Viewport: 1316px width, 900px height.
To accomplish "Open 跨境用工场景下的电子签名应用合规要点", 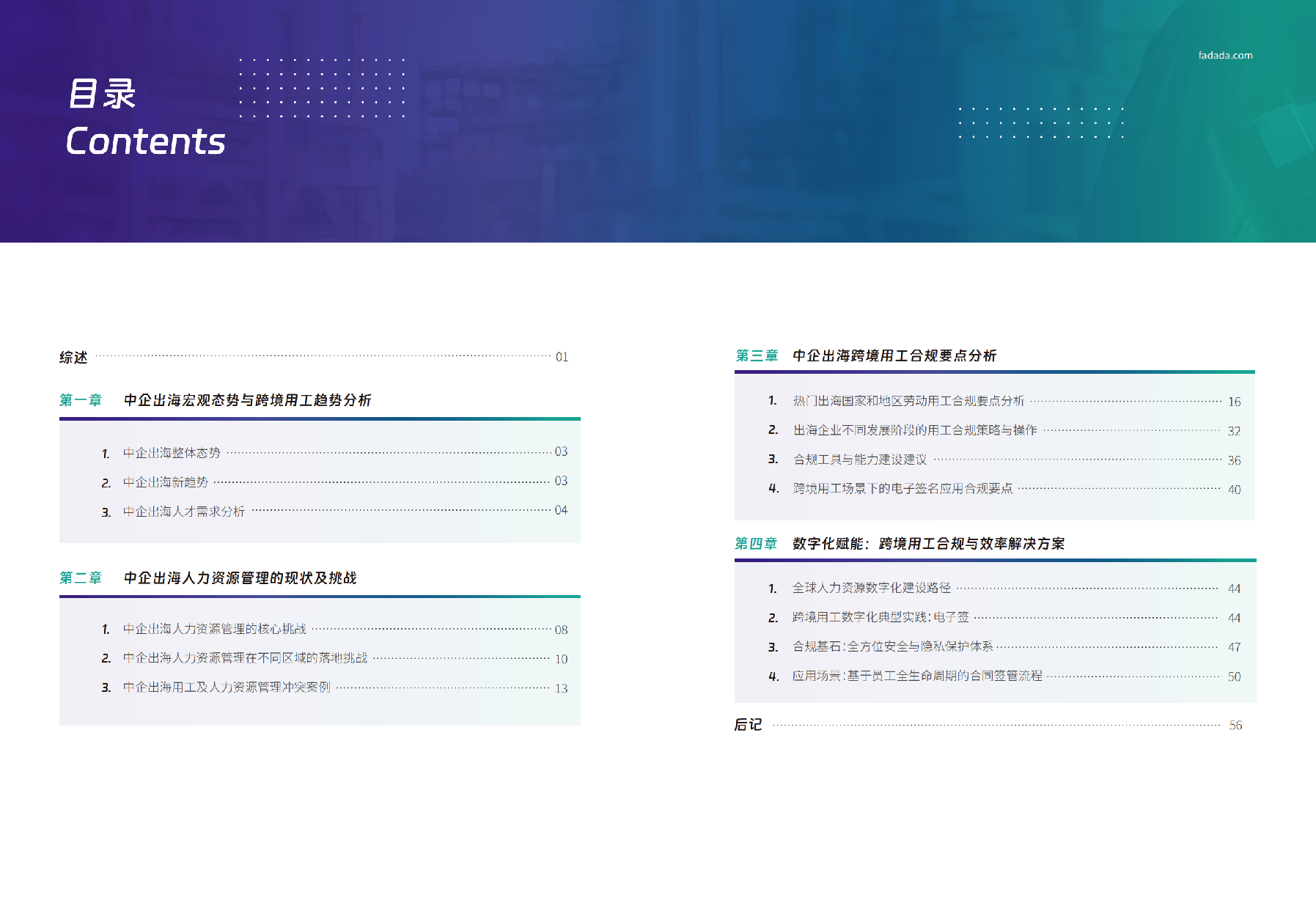I will coord(903,489).
